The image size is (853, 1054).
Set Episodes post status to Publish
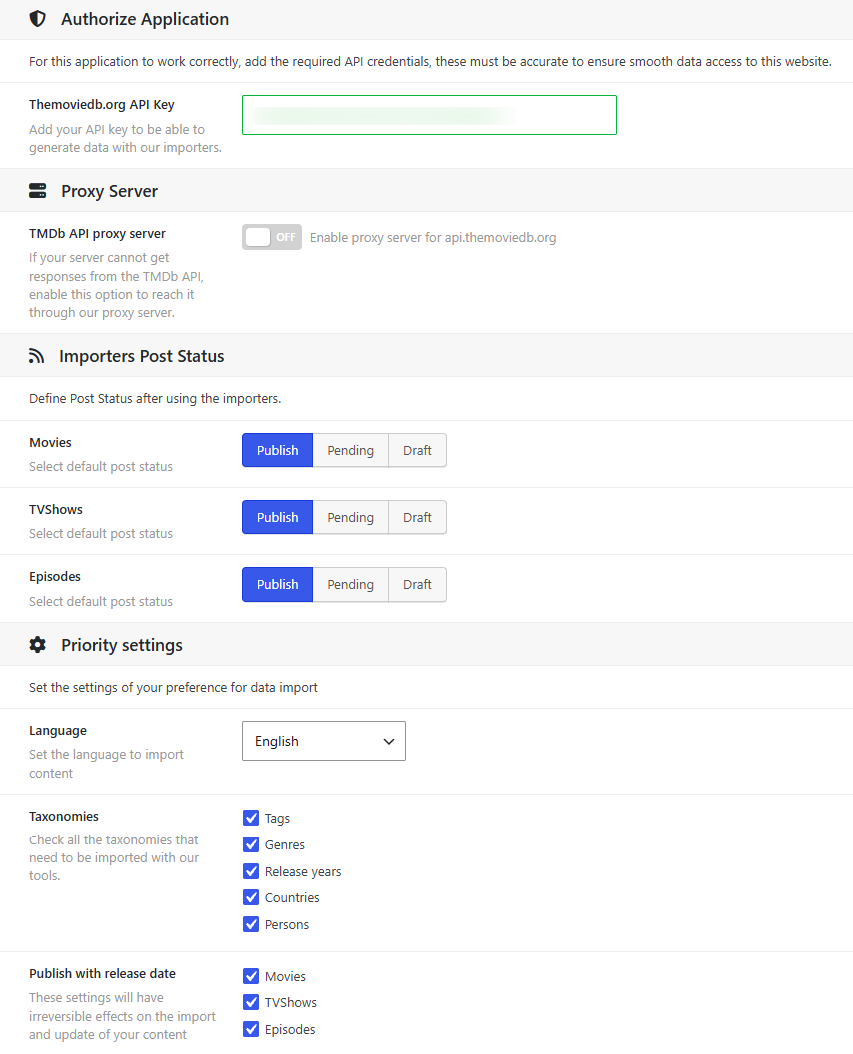coord(278,585)
